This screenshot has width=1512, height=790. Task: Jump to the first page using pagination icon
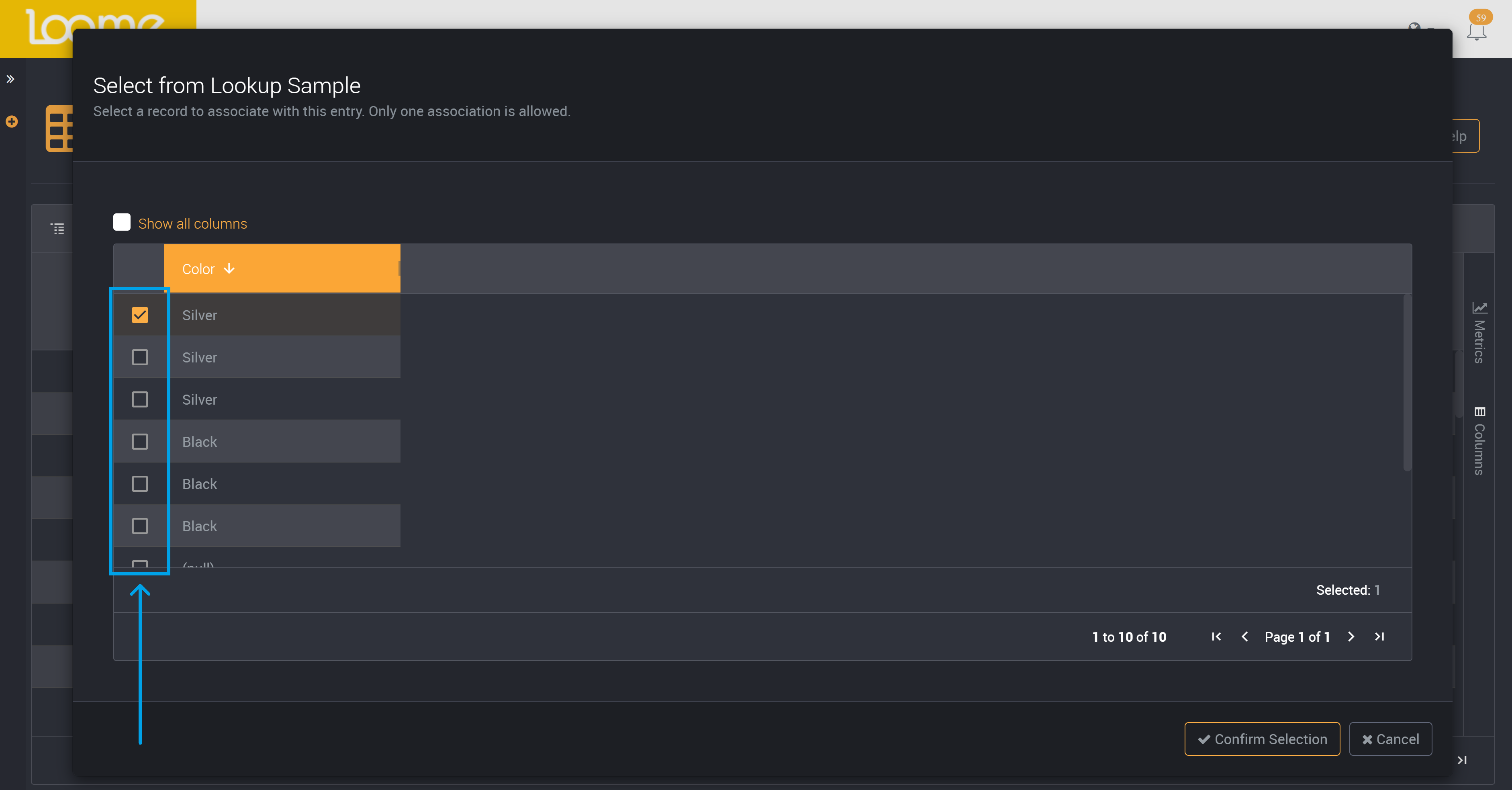[1216, 637]
